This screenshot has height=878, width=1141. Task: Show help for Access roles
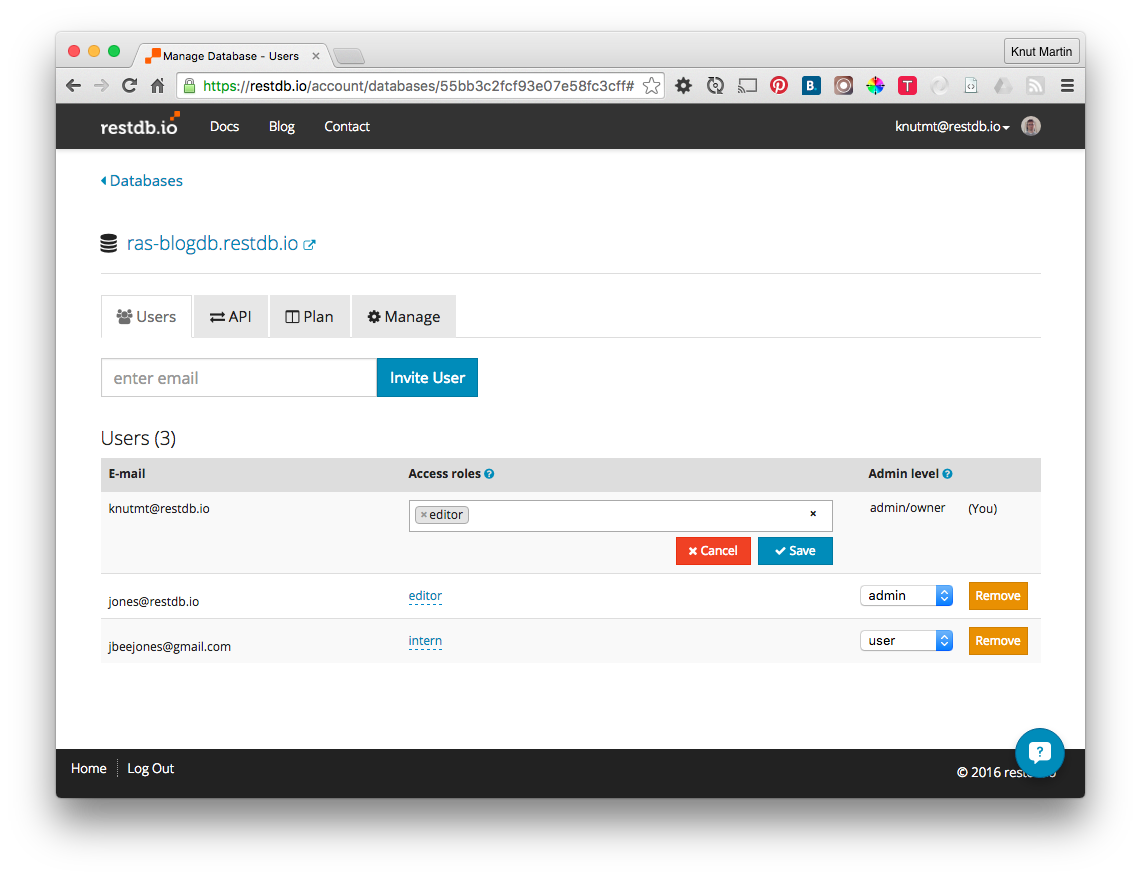point(489,474)
